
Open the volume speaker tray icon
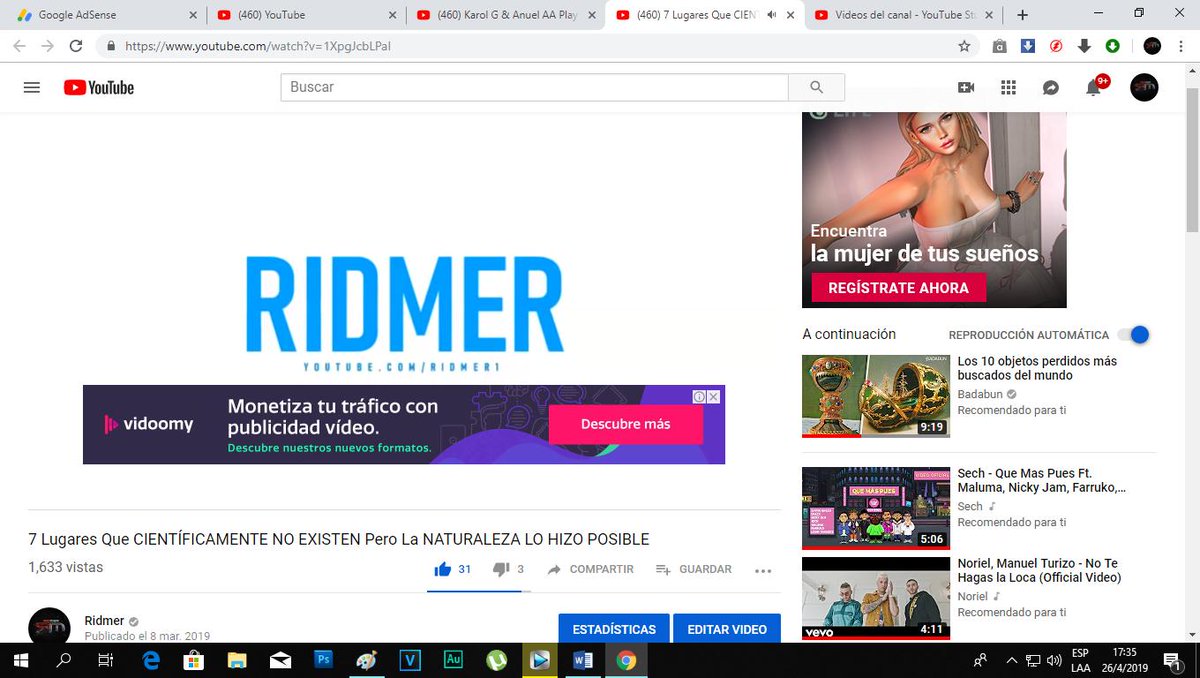pos(1054,660)
